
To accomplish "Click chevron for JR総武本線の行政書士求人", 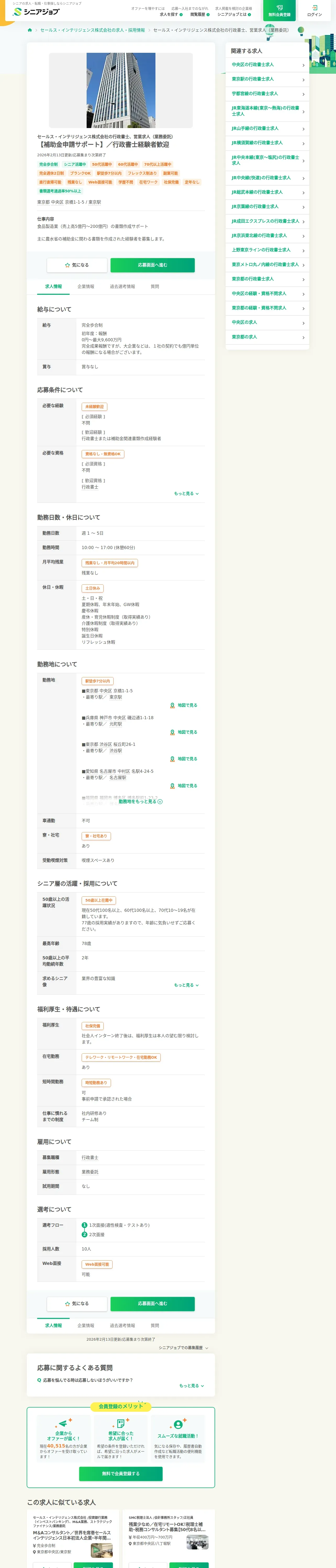I will (x=303, y=193).
